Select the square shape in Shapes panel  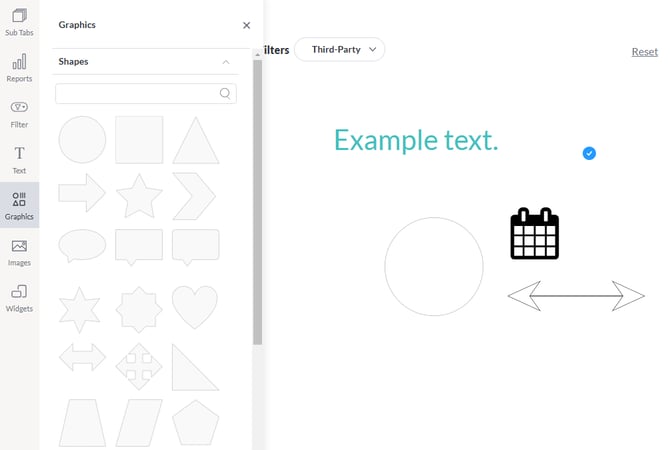pyautogui.click(x=139, y=139)
